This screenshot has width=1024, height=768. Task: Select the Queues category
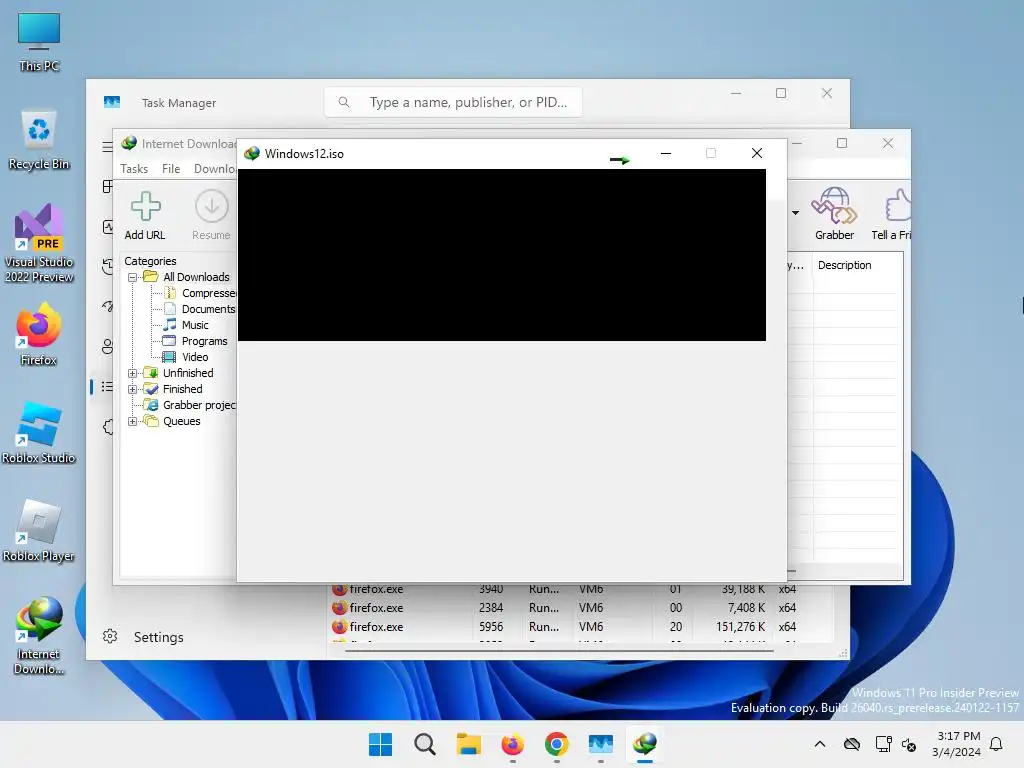tap(182, 421)
